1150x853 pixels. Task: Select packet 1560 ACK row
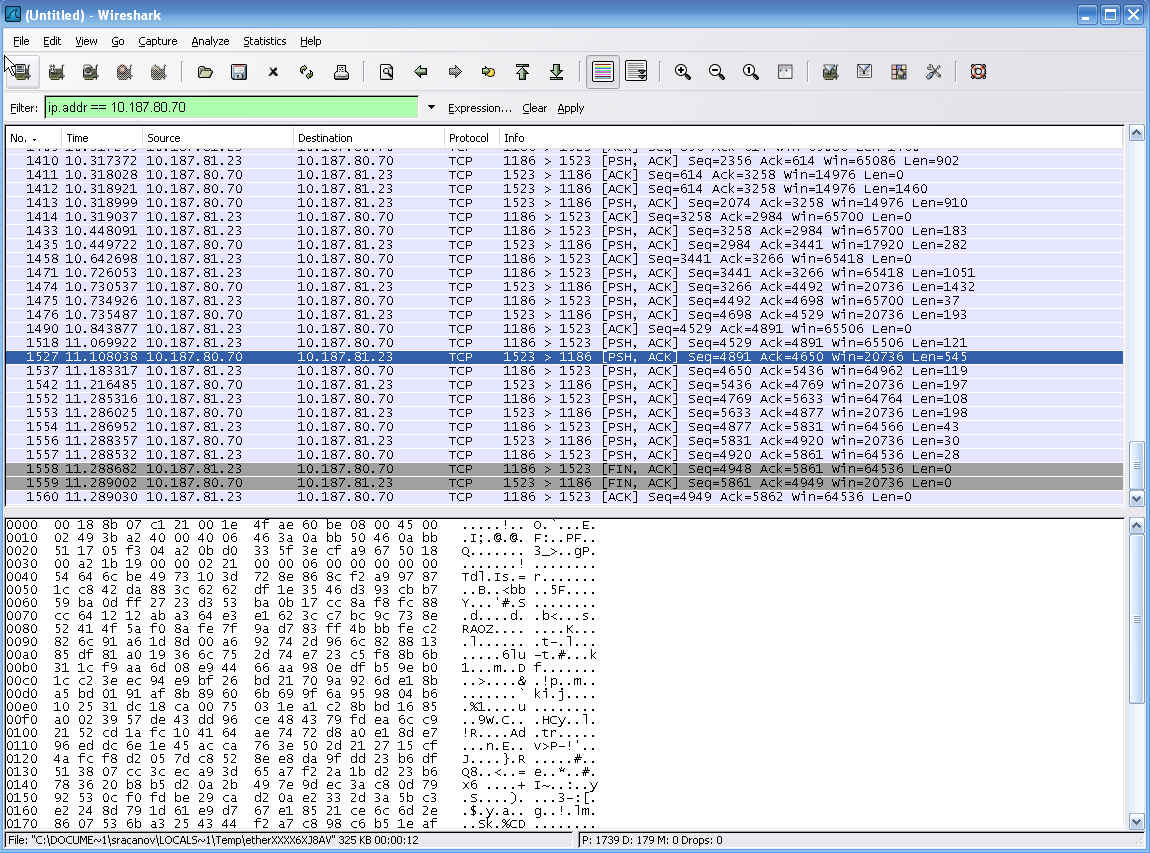click(564, 497)
